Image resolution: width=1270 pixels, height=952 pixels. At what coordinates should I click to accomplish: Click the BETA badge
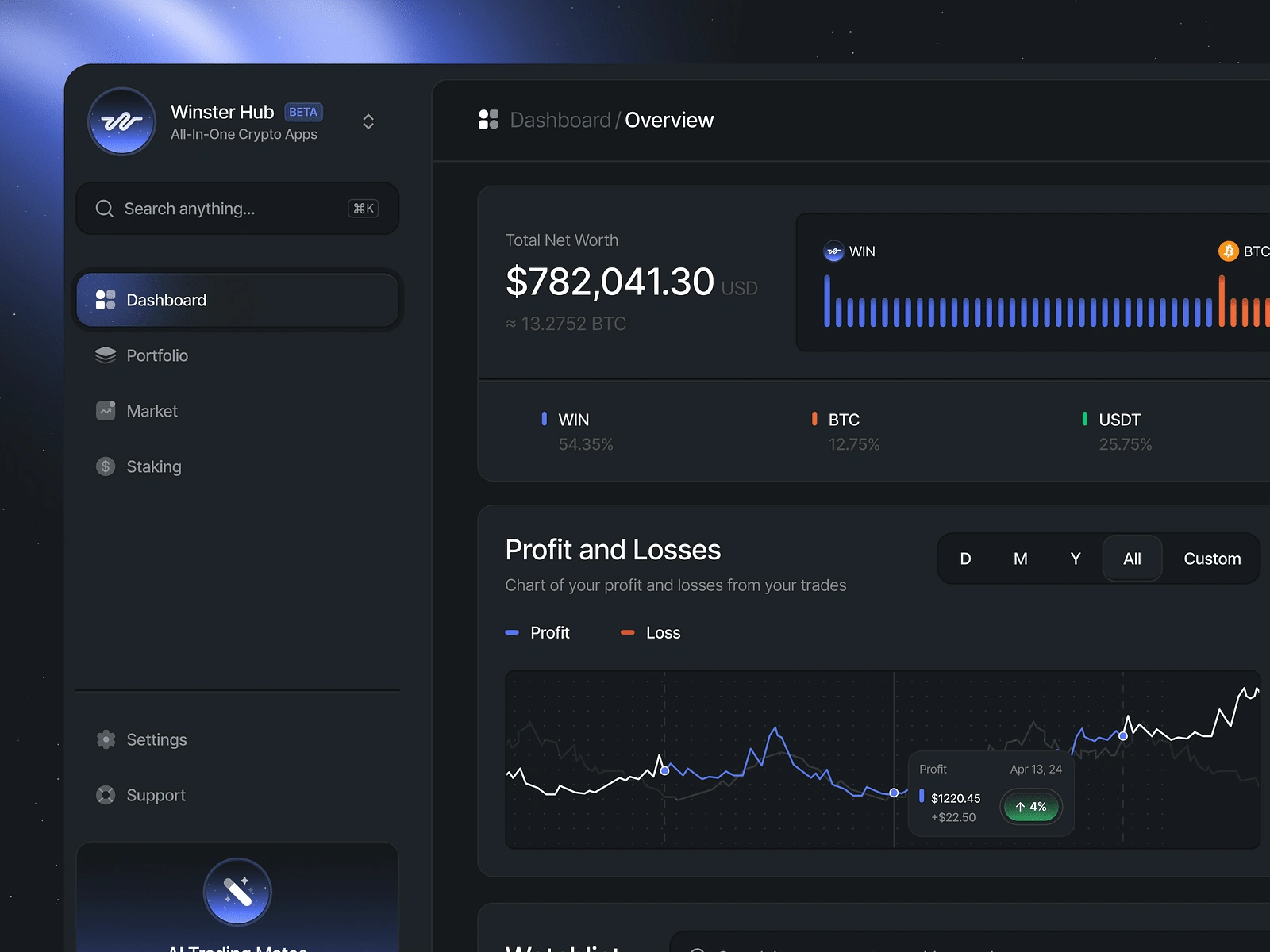(x=303, y=112)
